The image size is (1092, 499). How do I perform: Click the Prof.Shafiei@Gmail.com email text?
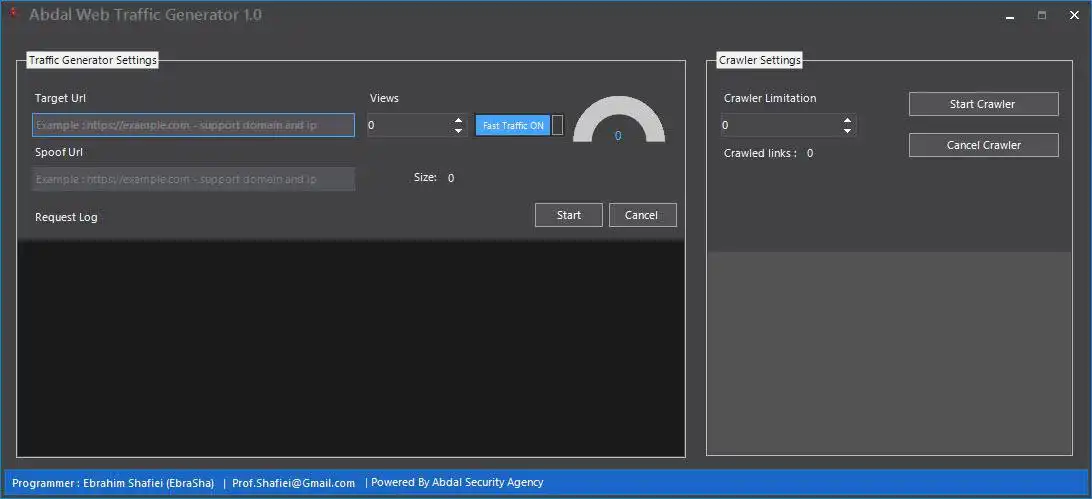click(294, 482)
